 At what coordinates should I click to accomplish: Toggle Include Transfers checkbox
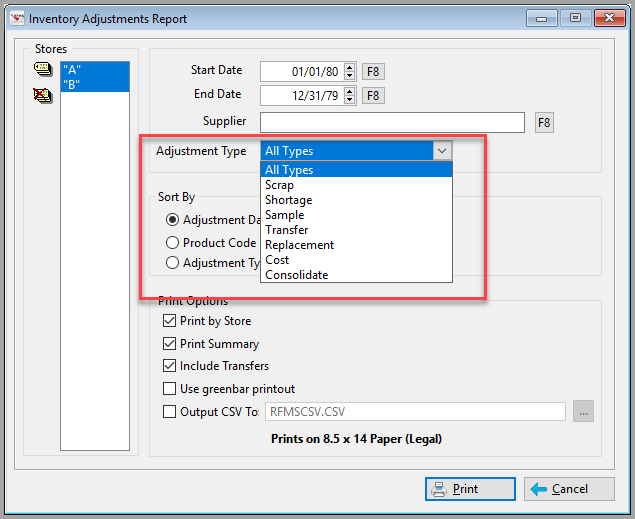click(169, 366)
